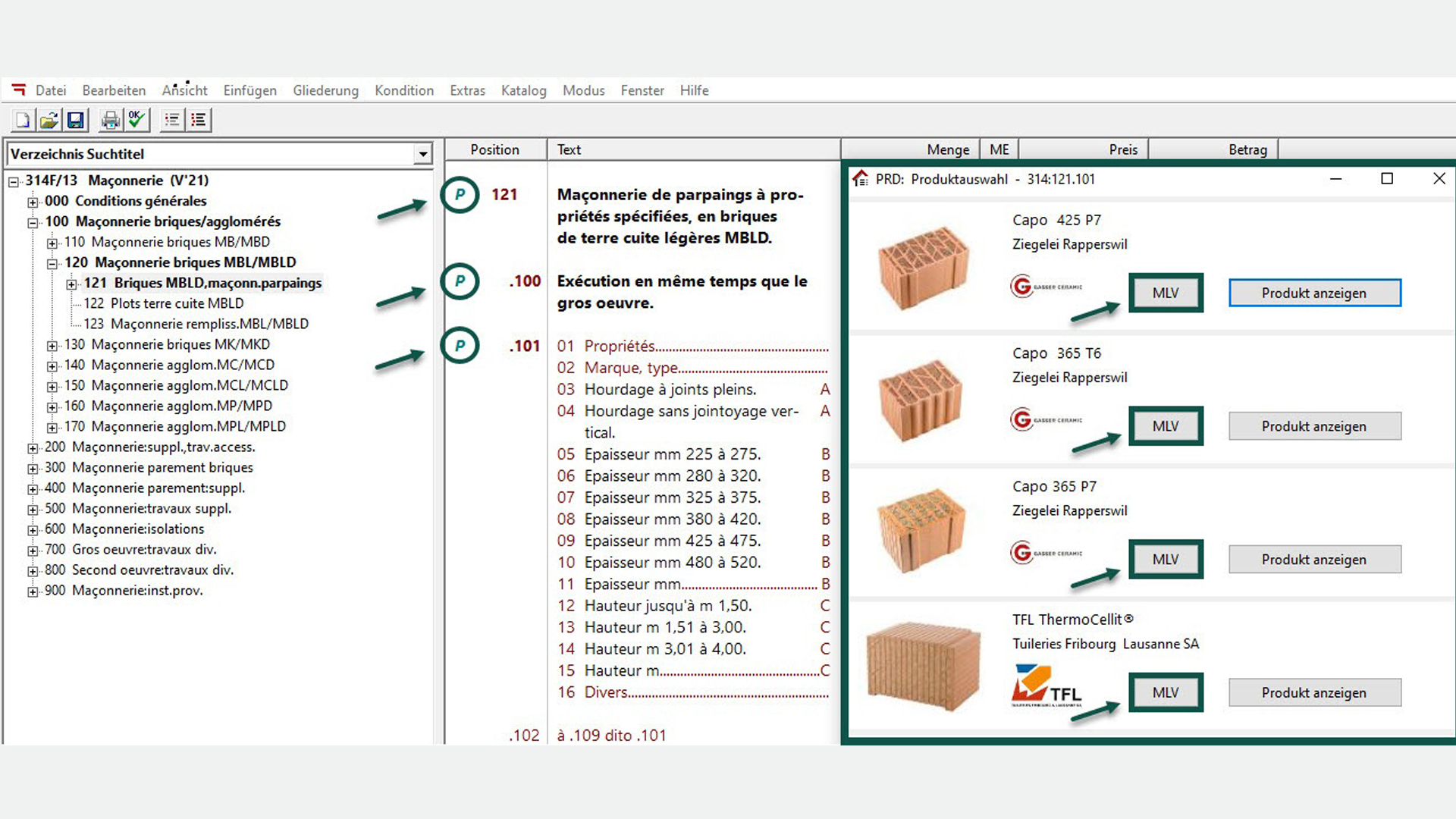Click line '02 Marque, type'

pyautogui.click(x=692, y=368)
